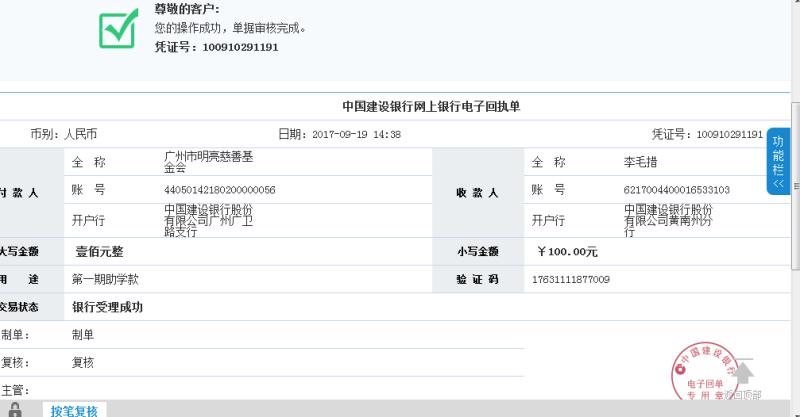This screenshot has width=800, height=417.
Task: Click the 收款人 header cell
Action: click(478, 193)
